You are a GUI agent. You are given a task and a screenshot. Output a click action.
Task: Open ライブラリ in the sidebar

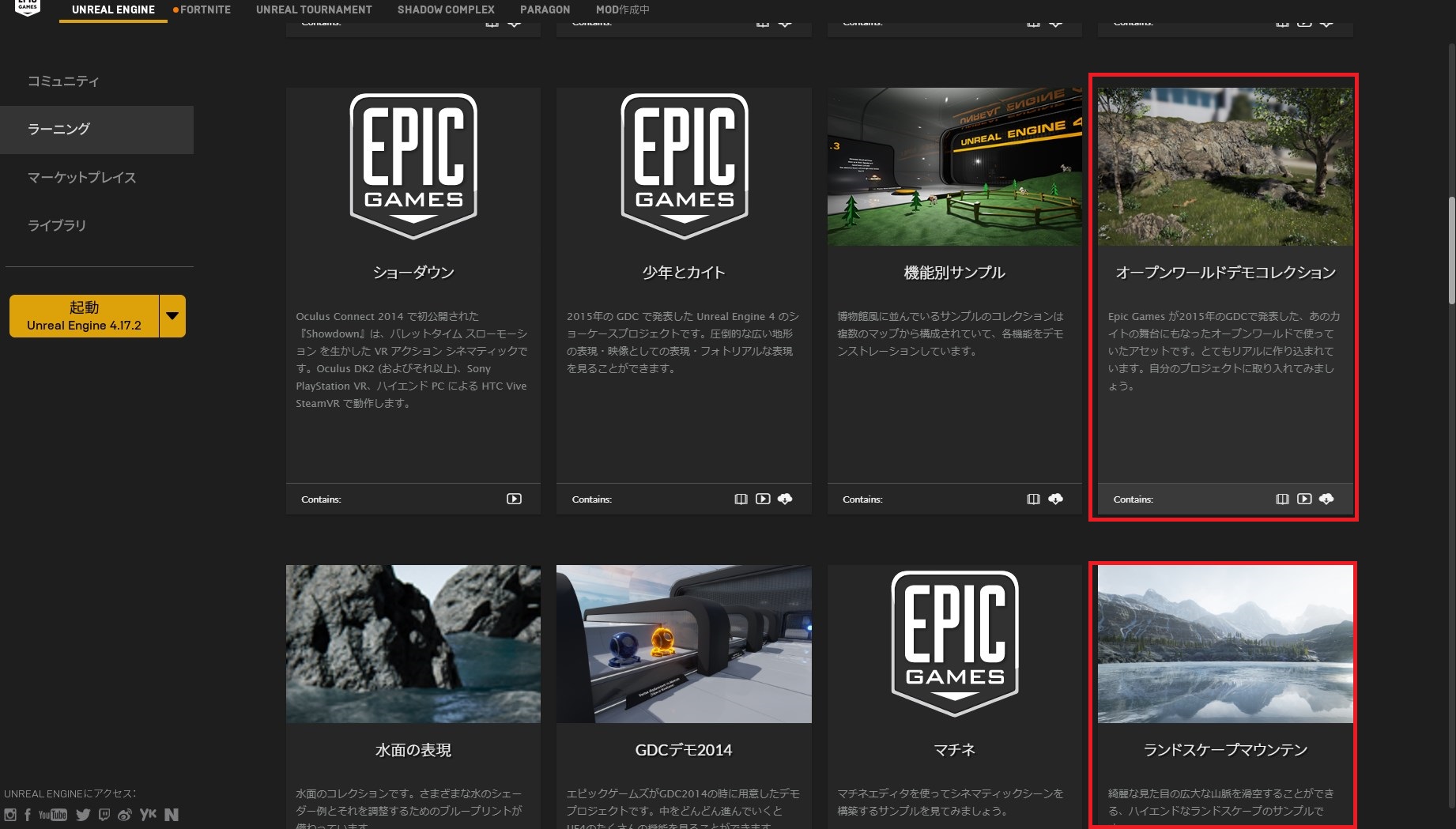point(96,226)
